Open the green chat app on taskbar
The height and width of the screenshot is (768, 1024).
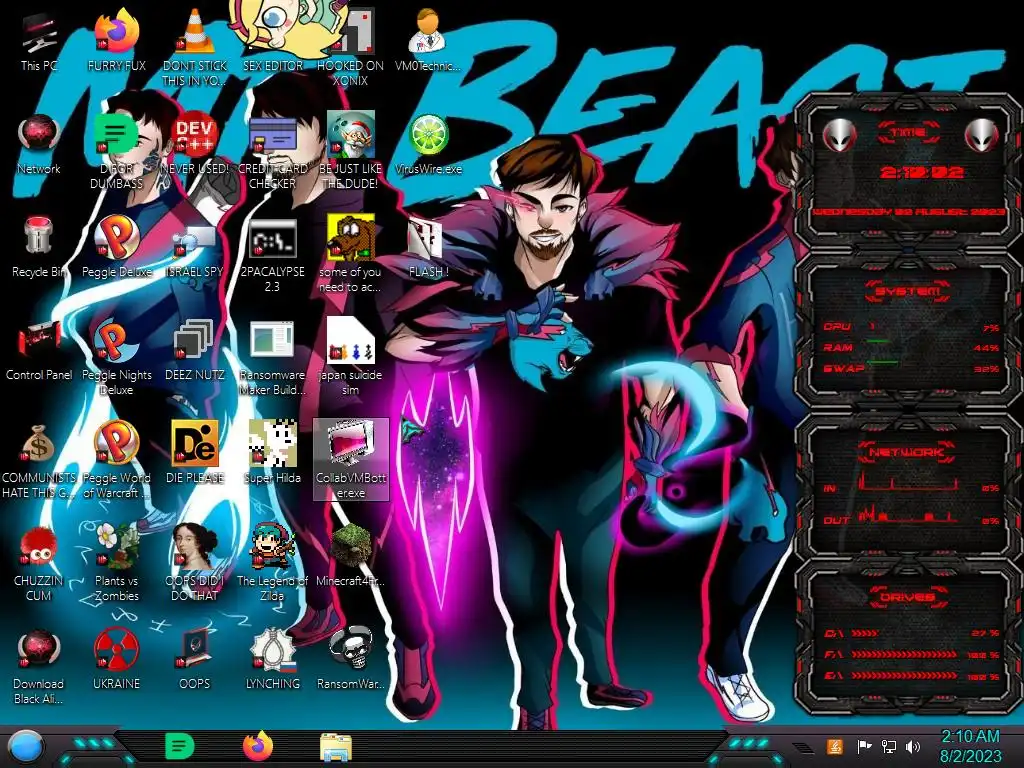point(180,746)
